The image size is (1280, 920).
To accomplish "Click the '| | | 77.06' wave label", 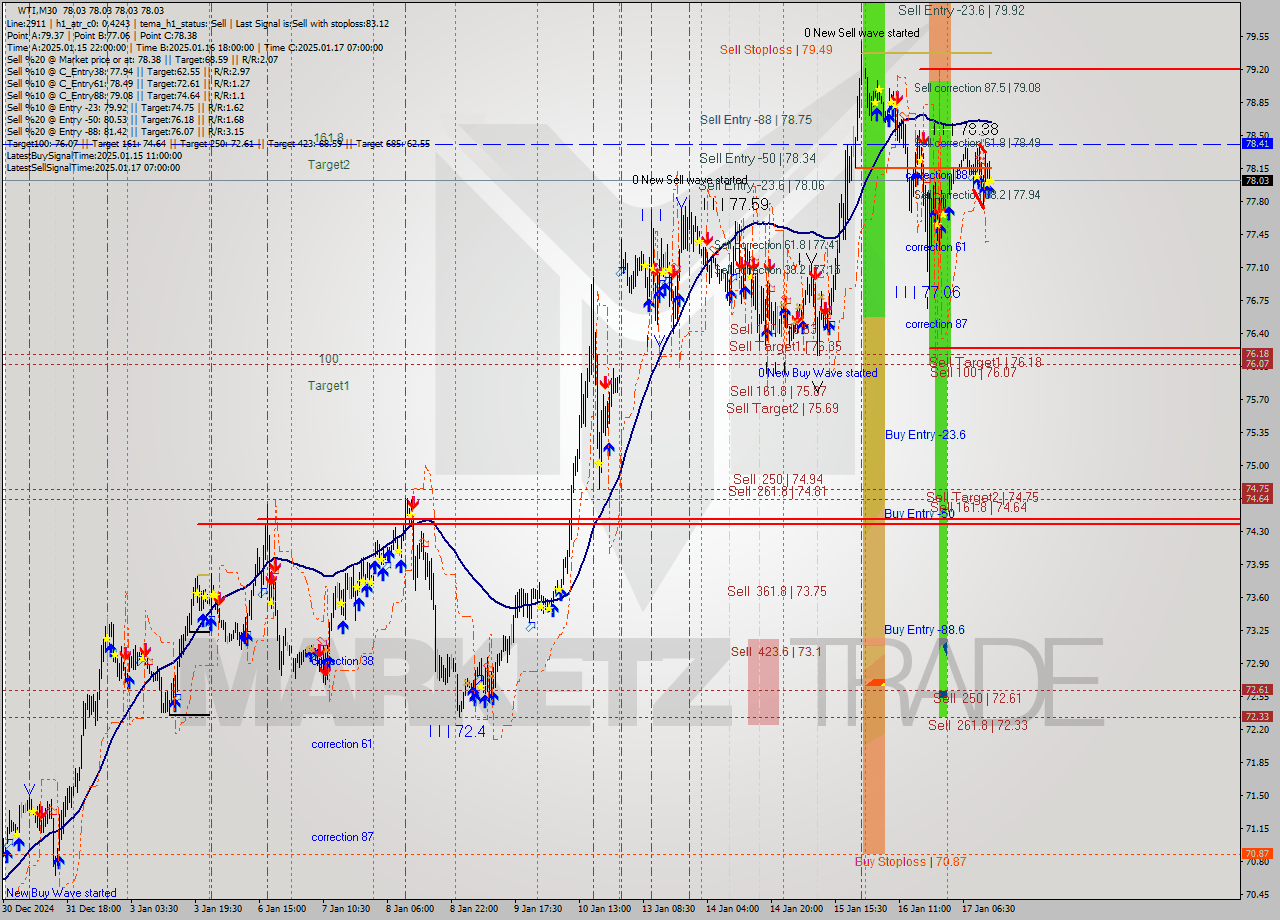I will [x=927, y=292].
